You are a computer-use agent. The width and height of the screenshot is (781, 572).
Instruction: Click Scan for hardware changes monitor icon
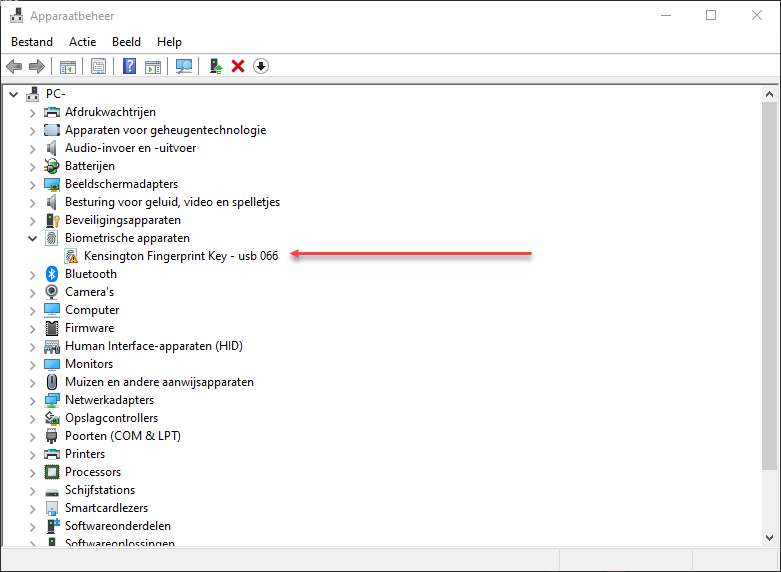point(183,66)
